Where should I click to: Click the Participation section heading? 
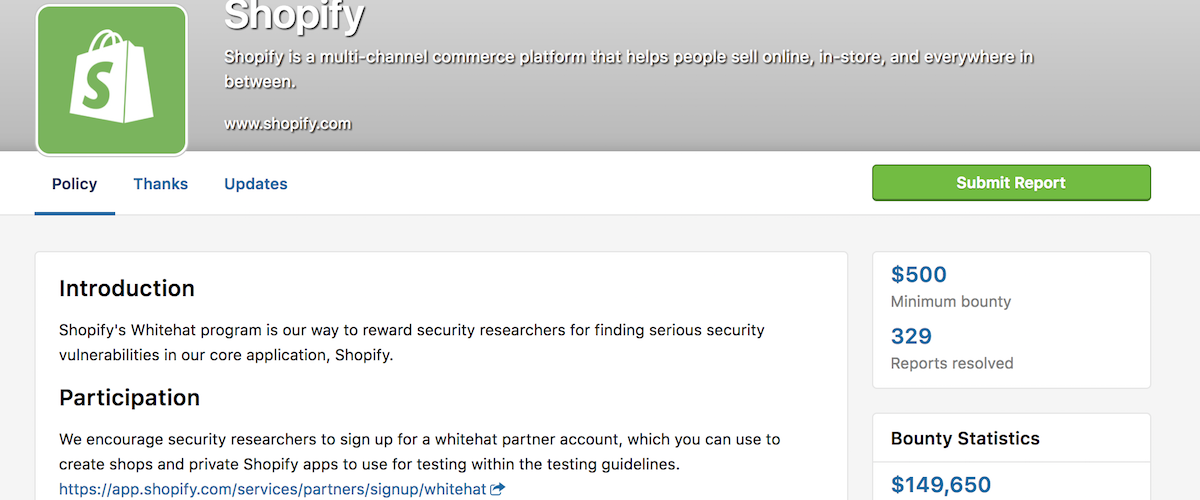tap(130, 398)
